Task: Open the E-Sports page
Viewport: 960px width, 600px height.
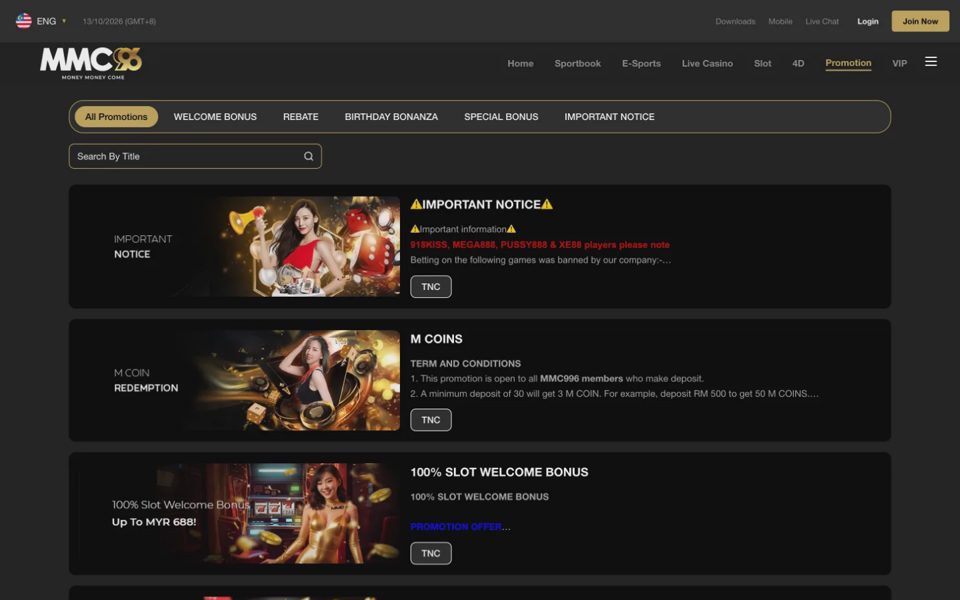Action: tap(641, 64)
